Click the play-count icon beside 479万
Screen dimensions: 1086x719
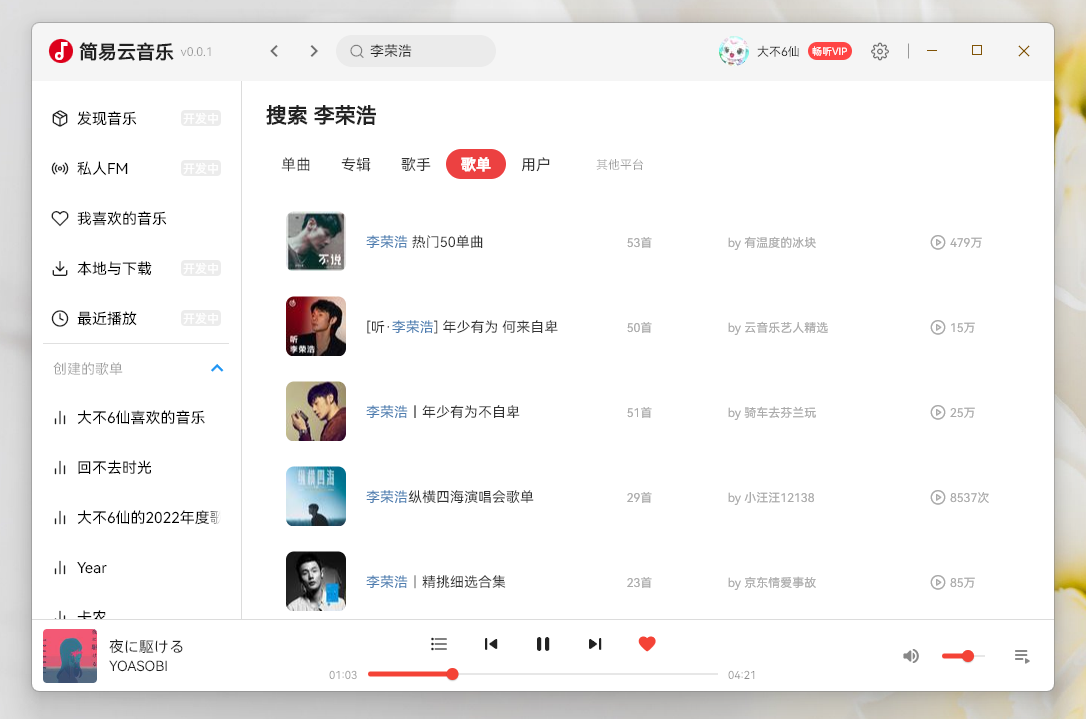click(x=937, y=242)
